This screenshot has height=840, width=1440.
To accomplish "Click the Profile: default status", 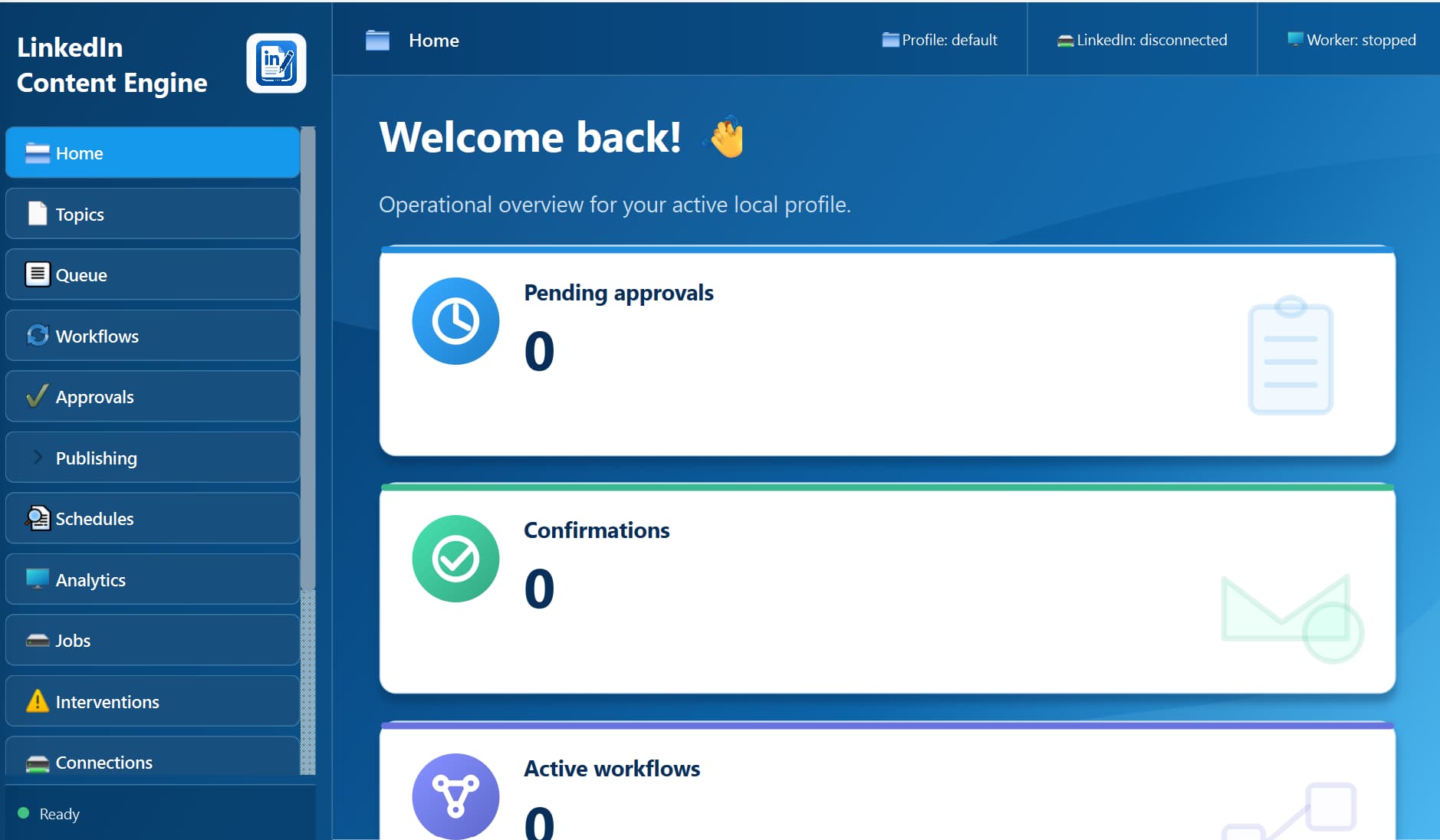I will (x=939, y=40).
